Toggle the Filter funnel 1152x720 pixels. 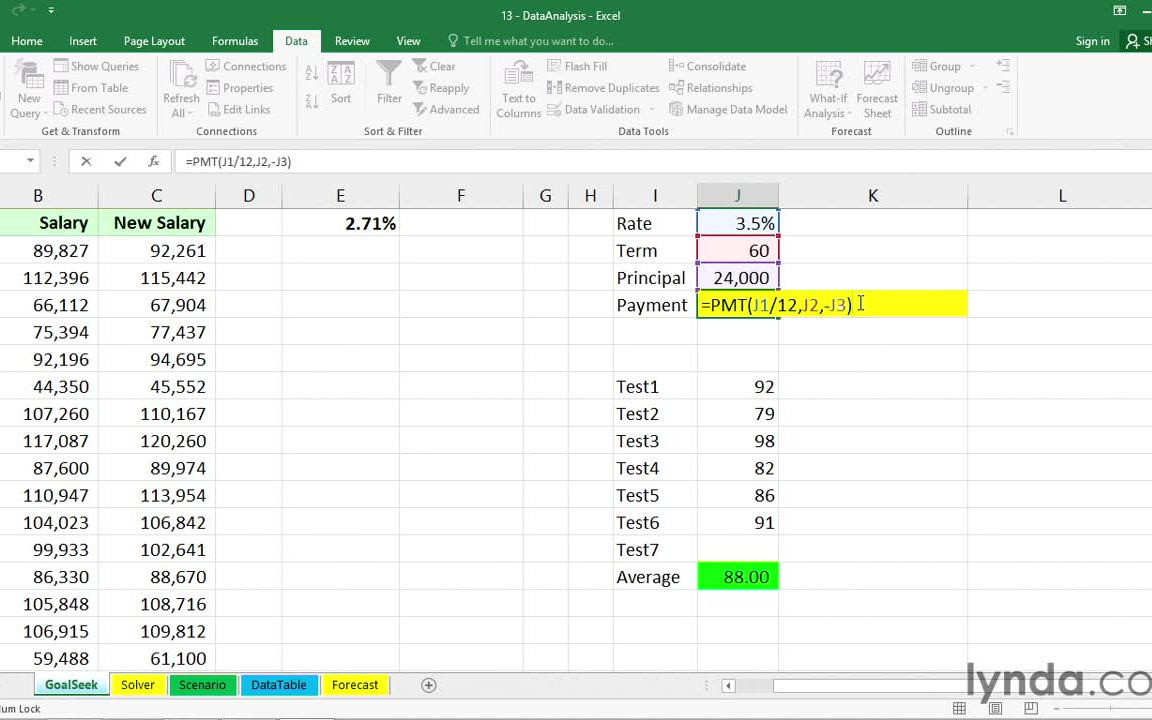(389, 82)
